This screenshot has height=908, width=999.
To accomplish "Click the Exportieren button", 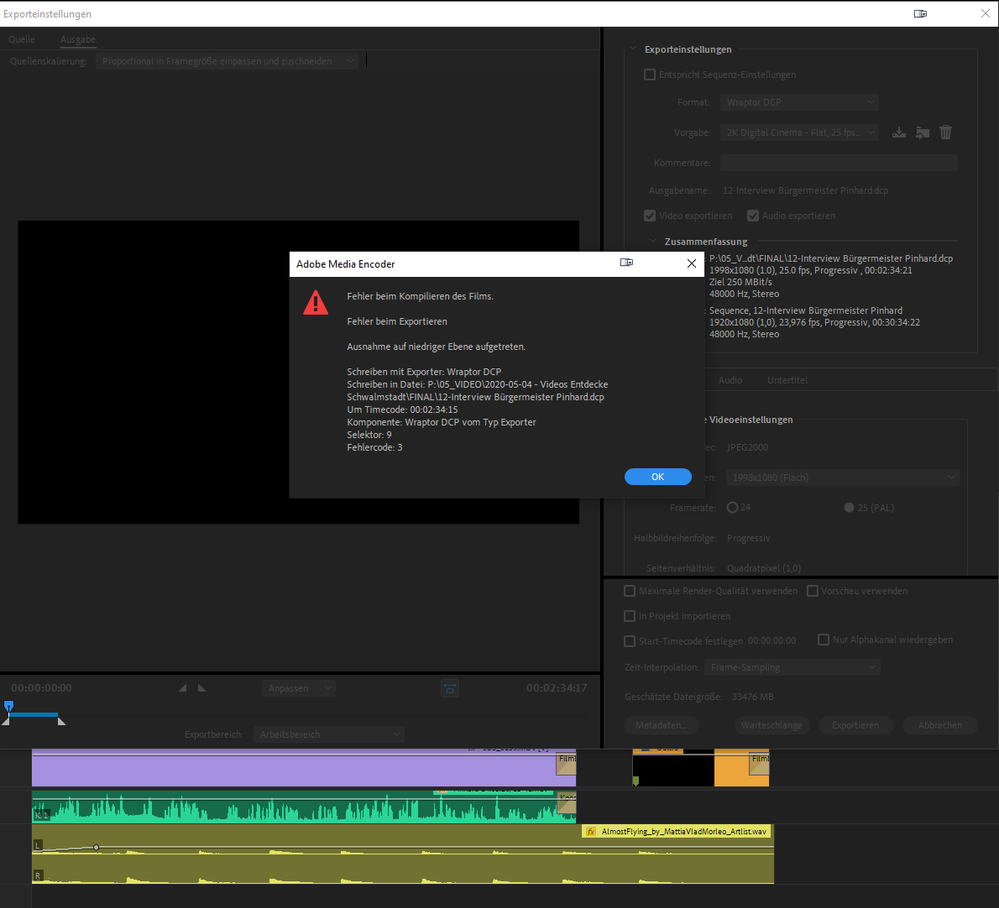I will (x=855, y=725).
